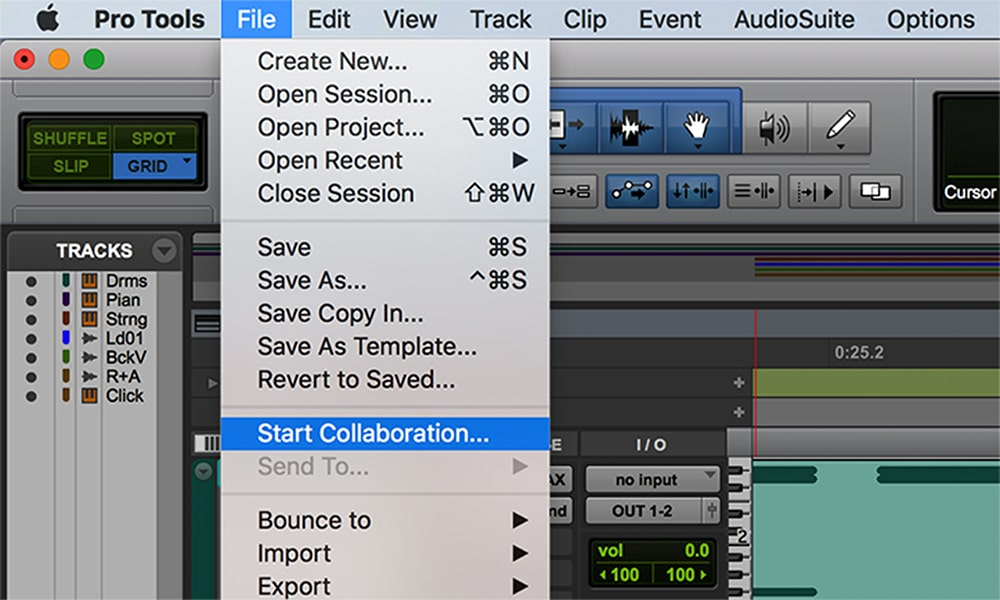The height and width of the screenshot is (600, 1000).
Task: Choose Start Collaboration from File menu
Action: coord(373,434)
